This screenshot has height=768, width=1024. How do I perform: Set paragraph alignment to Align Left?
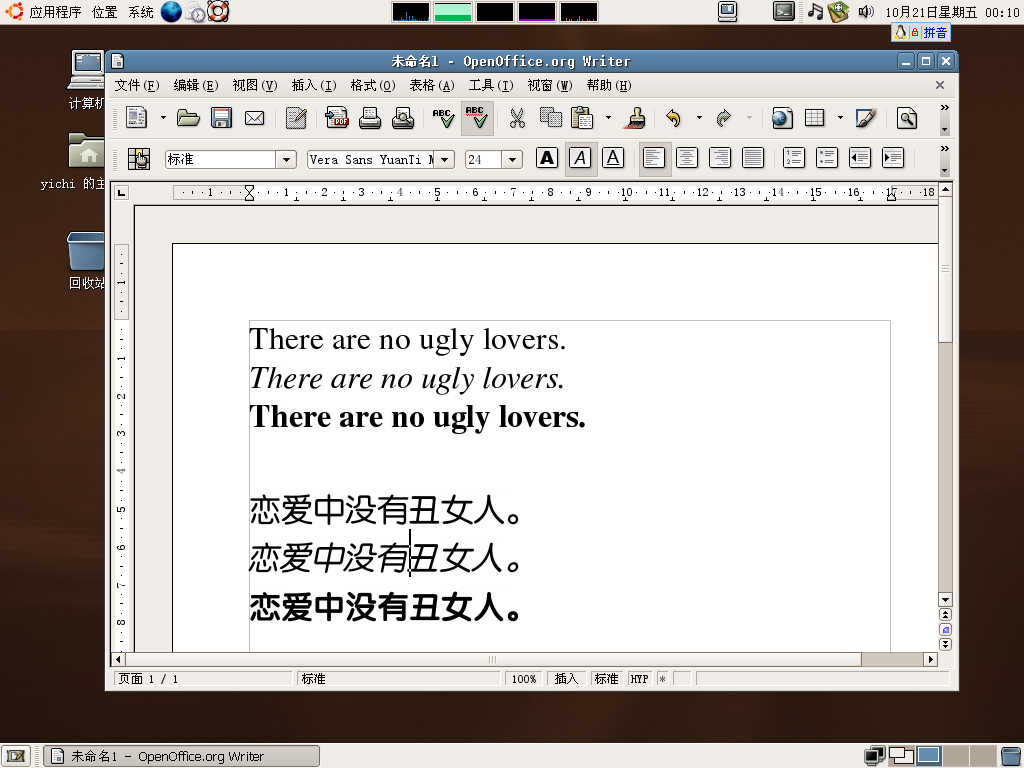654,158
